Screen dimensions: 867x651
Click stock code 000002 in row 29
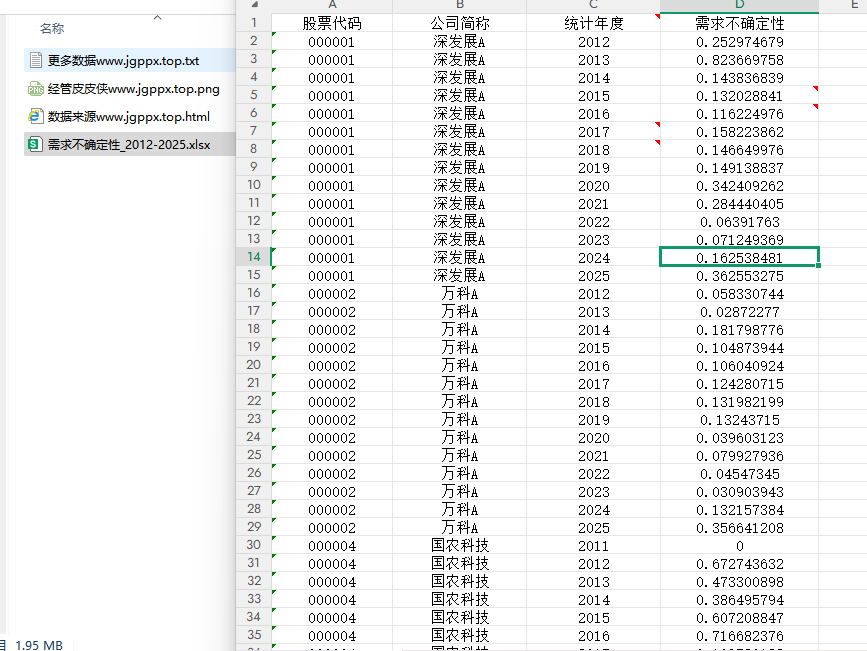click(332, 528)
